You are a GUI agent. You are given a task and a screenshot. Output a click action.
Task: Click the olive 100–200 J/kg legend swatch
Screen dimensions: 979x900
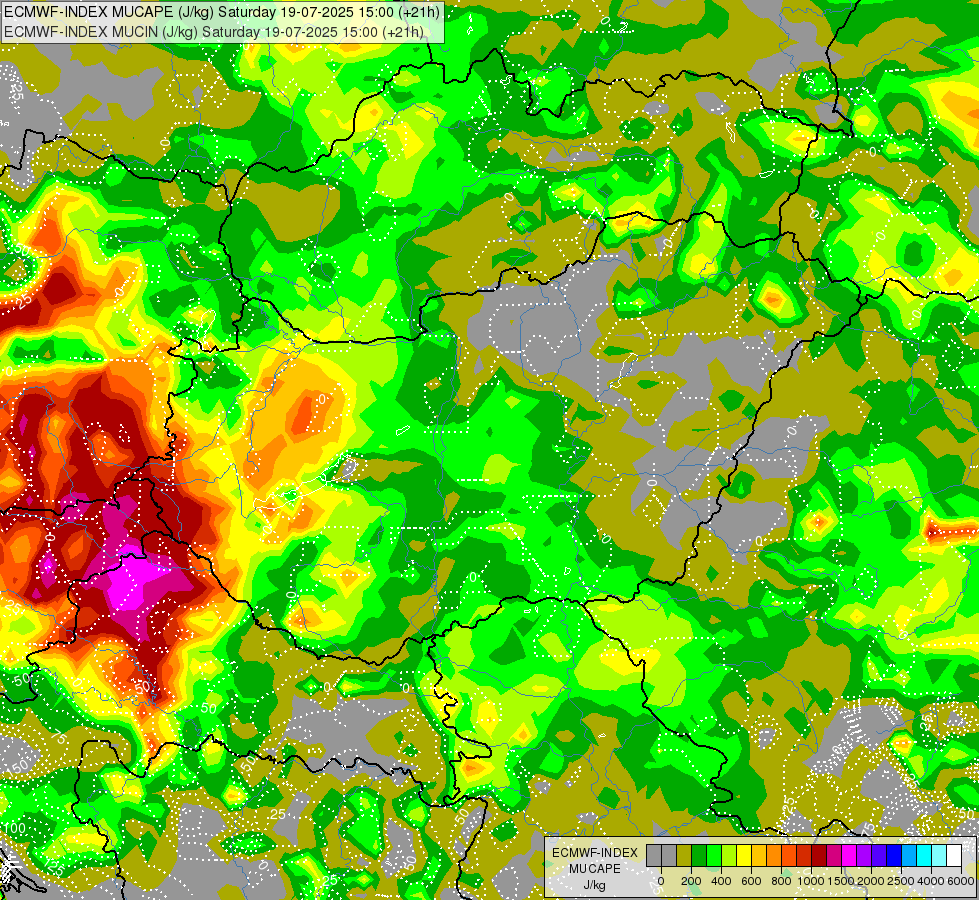(x=684, y=856)
